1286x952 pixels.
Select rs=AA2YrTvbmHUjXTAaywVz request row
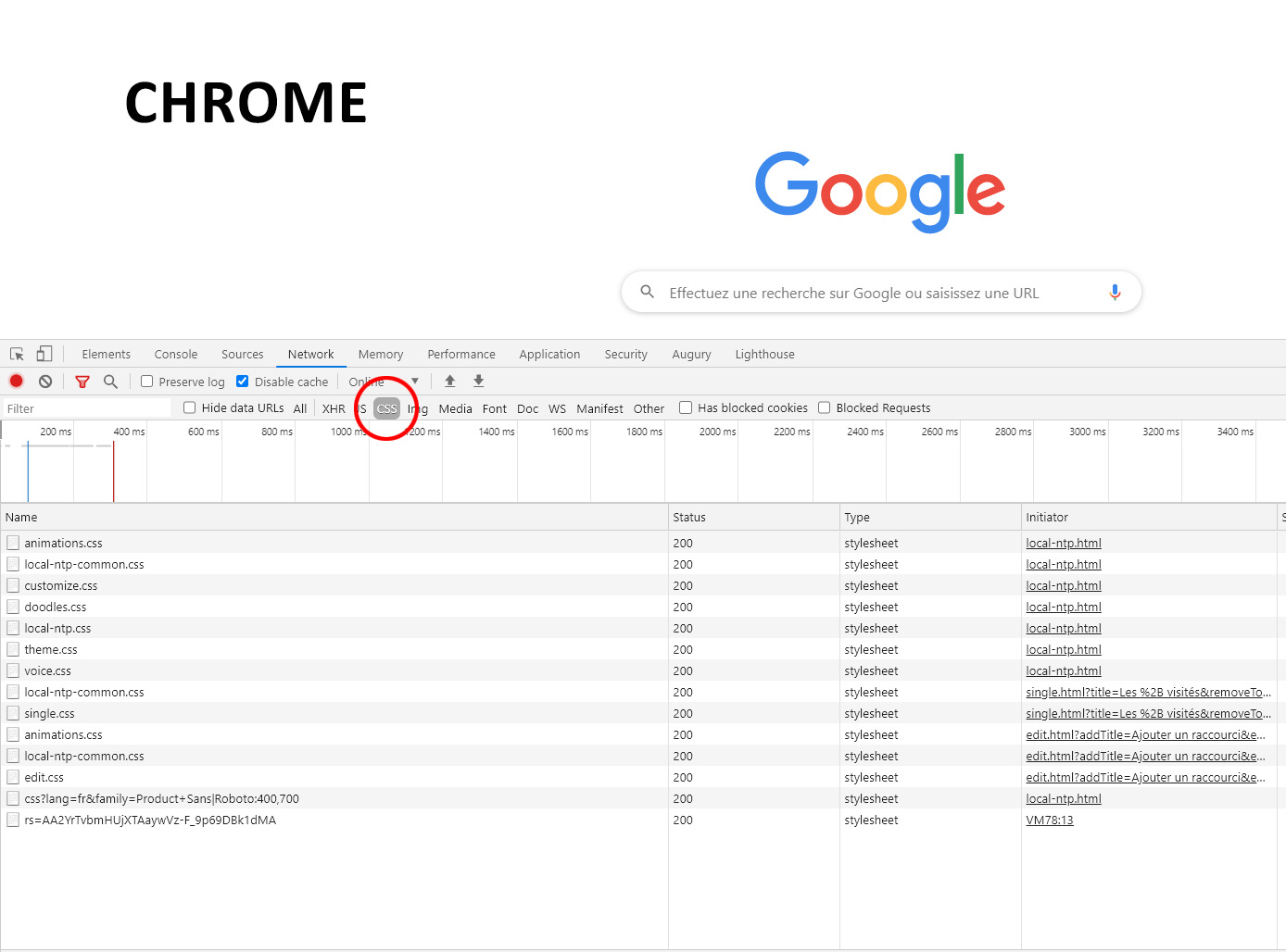pyautogui.click(x=643, y=820)
